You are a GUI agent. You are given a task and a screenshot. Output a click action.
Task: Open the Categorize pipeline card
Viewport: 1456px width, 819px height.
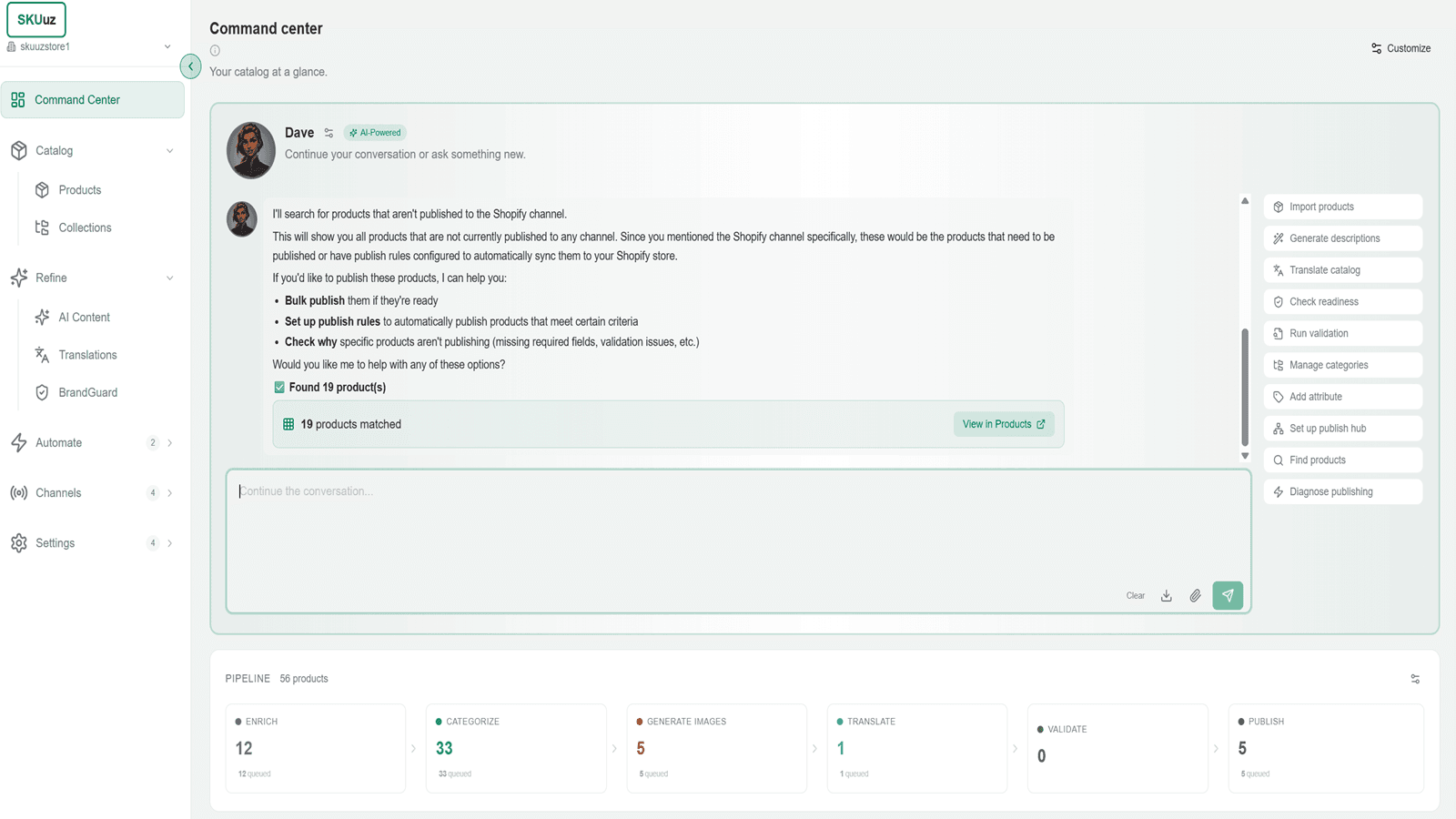point(516,748)
